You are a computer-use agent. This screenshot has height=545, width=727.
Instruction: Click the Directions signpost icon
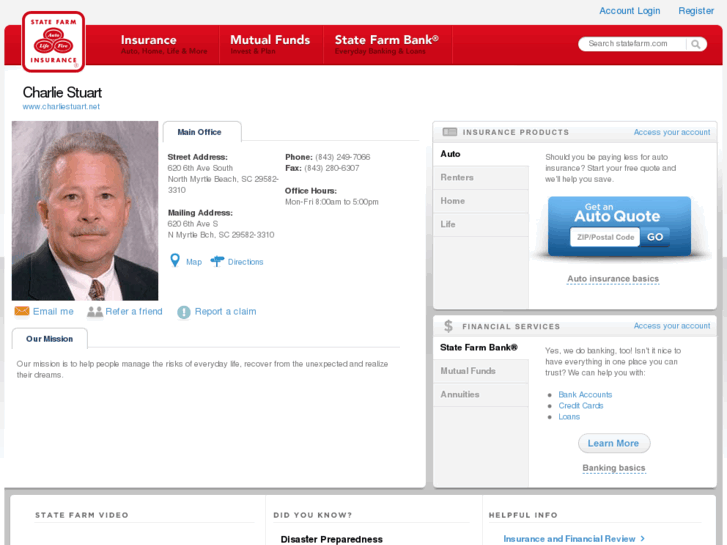217,262
